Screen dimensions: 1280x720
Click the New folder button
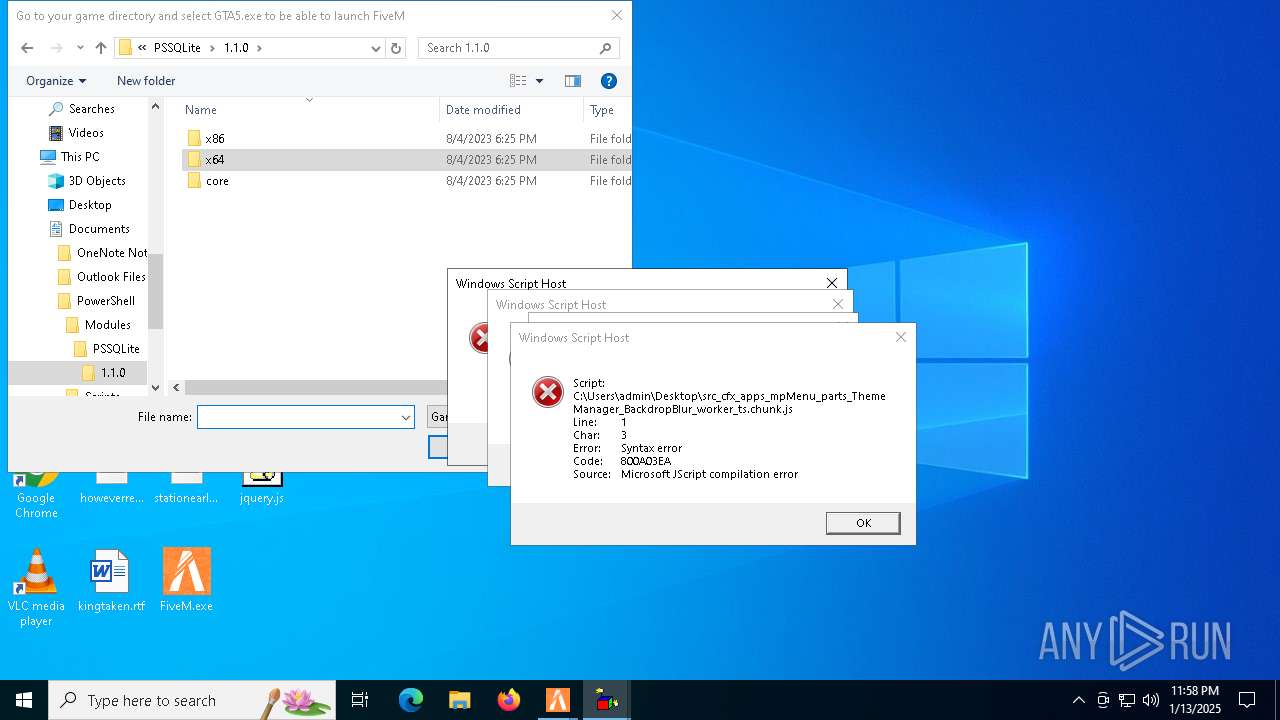[146, 81]
